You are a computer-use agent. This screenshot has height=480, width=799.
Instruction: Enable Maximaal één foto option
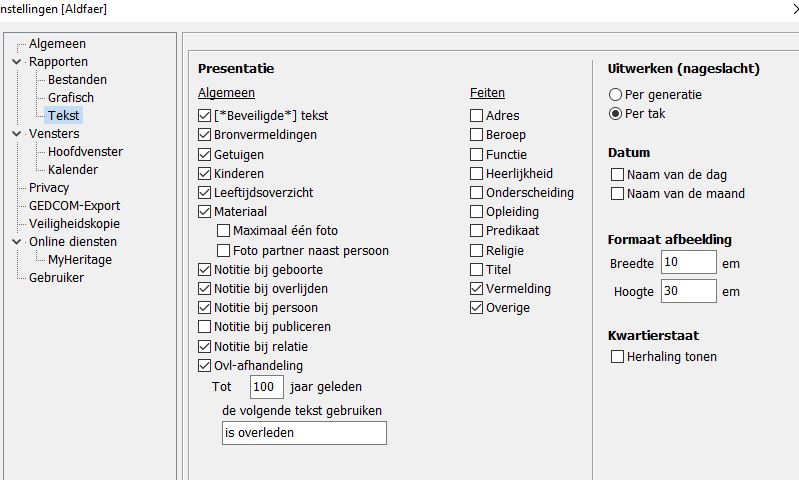click(224, 231)
